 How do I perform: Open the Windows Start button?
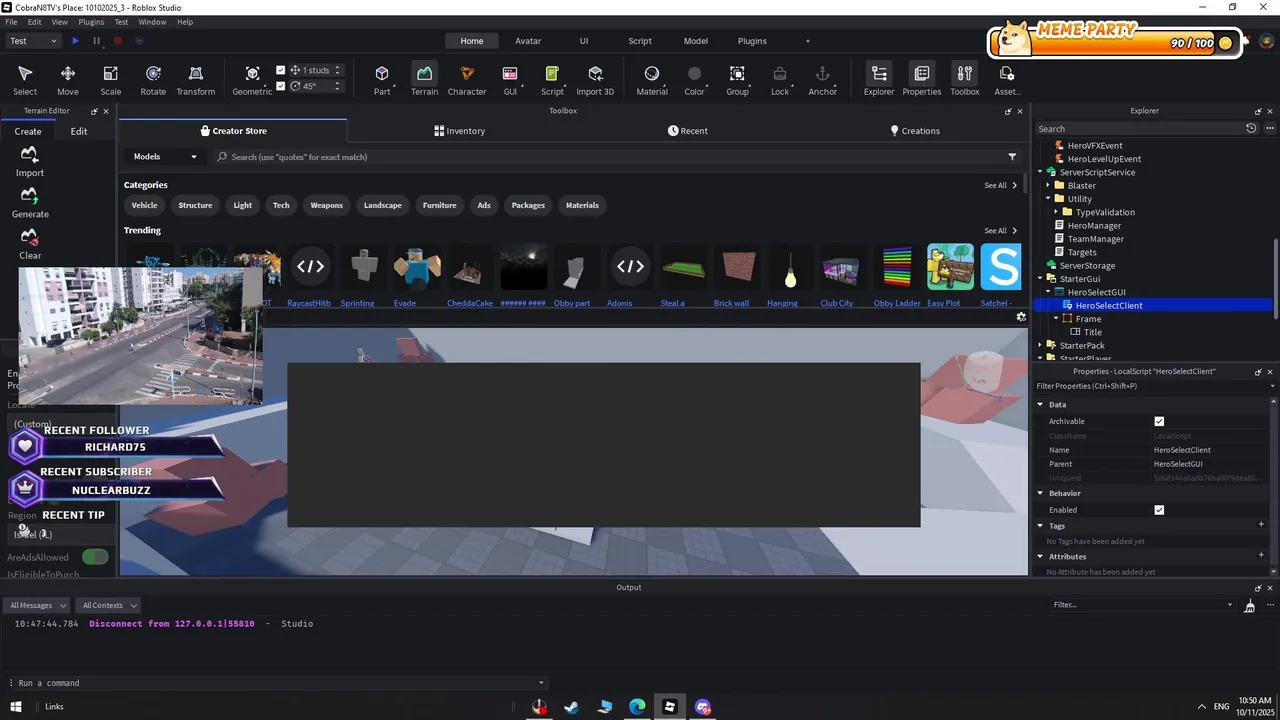pos(16,707)
